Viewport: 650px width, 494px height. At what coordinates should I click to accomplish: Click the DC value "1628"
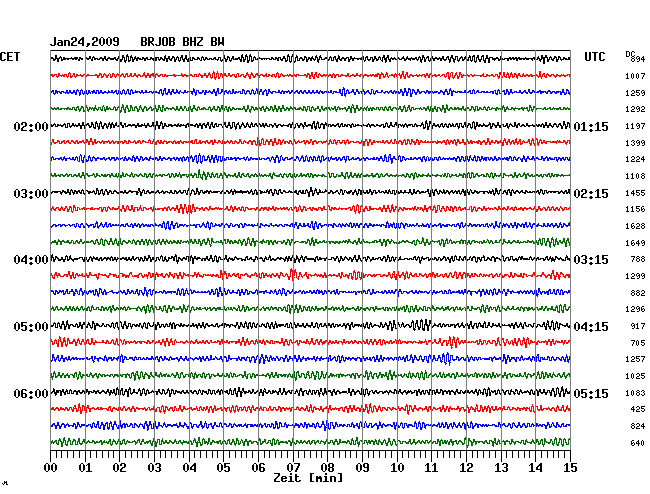coord(635,226)
